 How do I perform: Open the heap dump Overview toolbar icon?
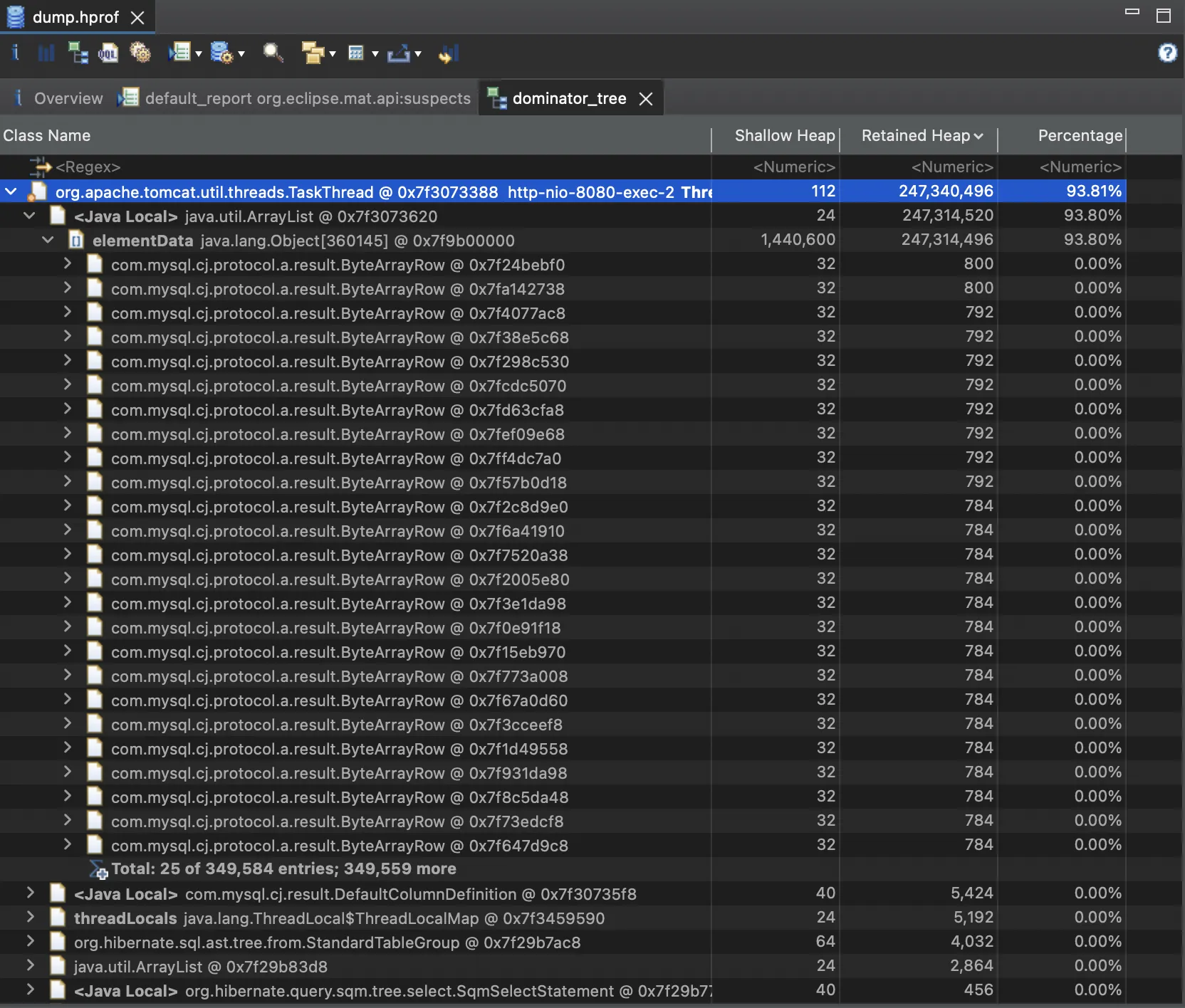coord(15,53)
